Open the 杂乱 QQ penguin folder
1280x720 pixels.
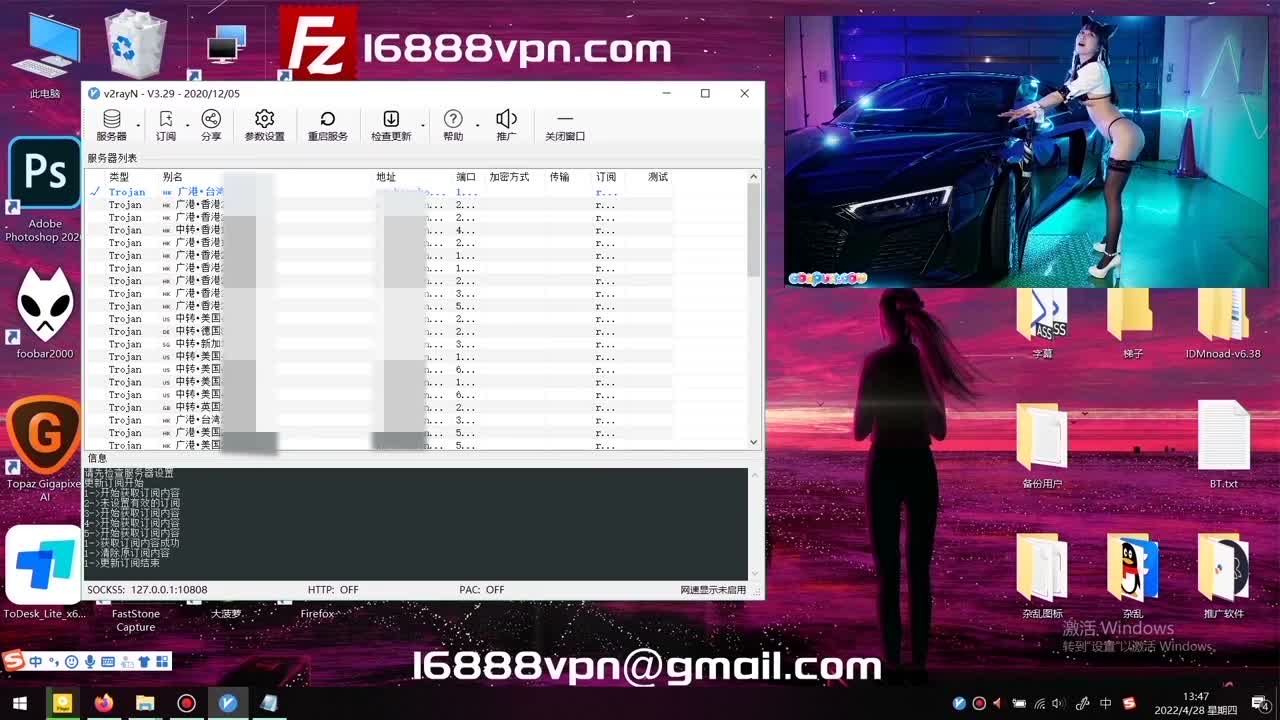tap(1132, 575)
